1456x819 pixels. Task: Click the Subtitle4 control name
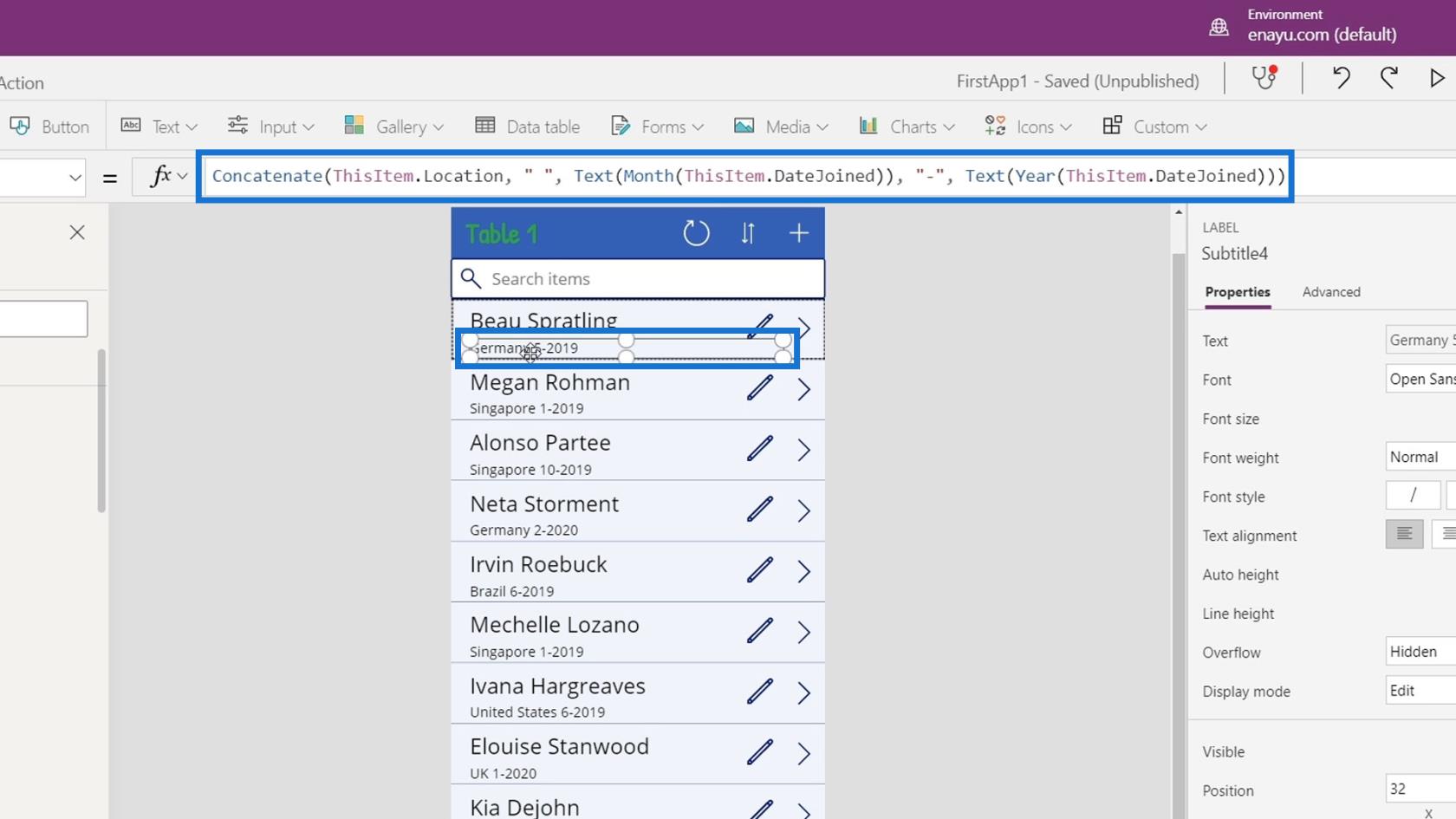coord(1234,253)
